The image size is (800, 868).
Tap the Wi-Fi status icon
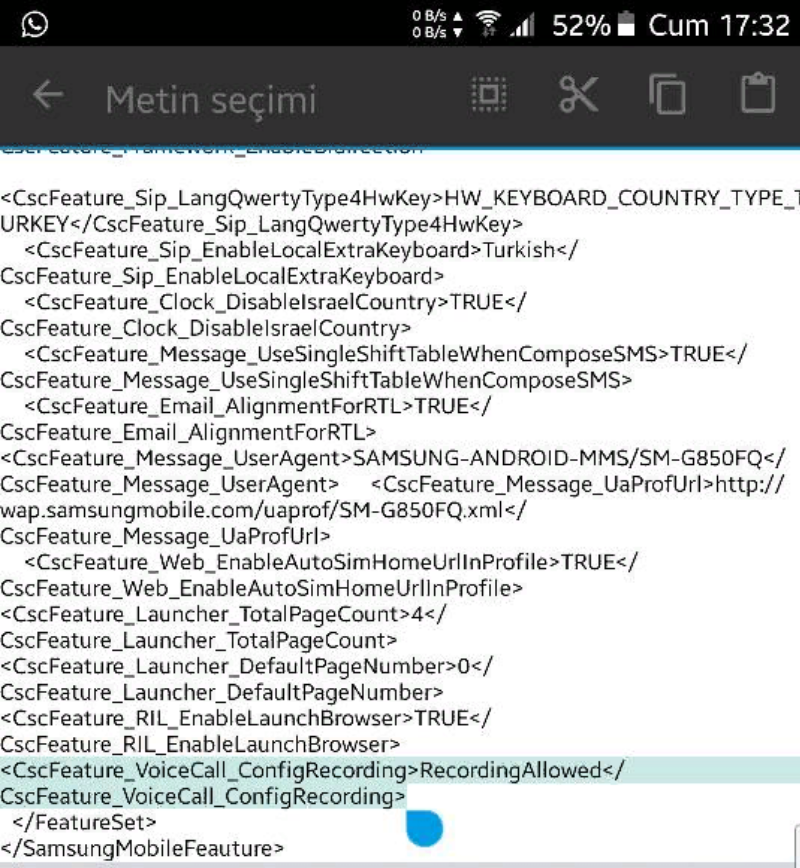[x=488, y=24]
